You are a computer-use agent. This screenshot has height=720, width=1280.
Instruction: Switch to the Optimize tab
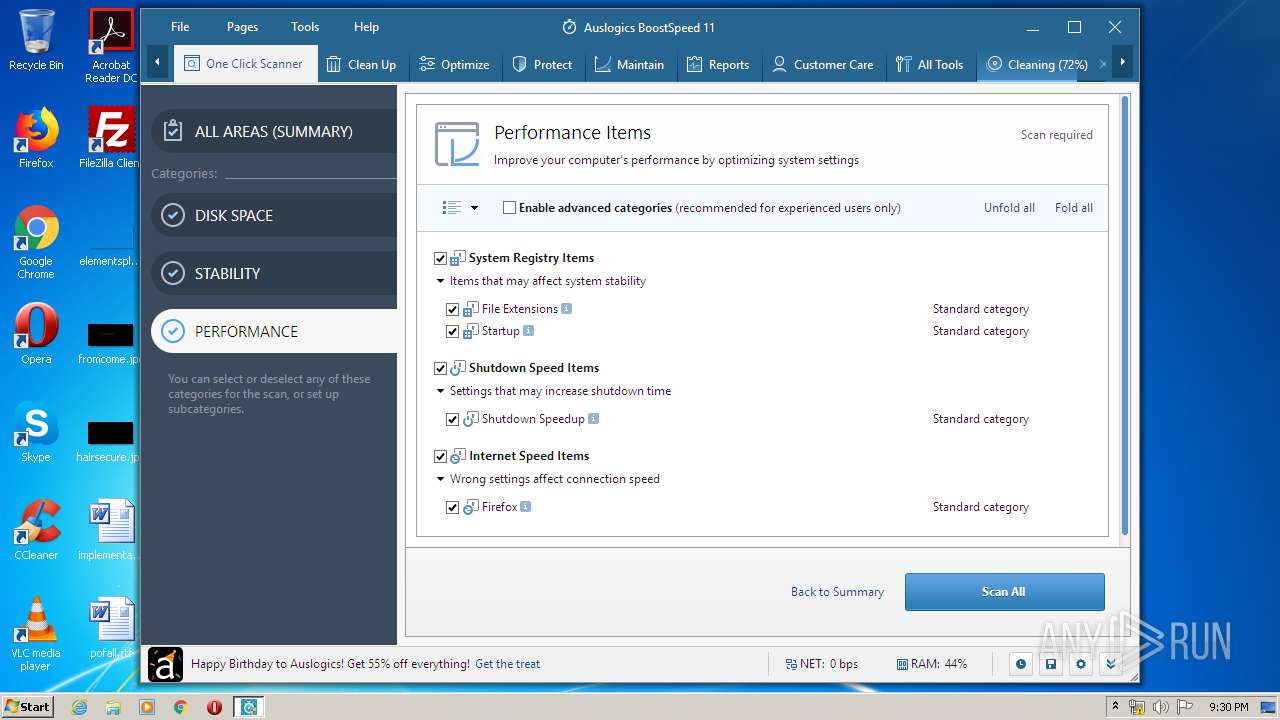pyautogui.click(x=454, y=64)
